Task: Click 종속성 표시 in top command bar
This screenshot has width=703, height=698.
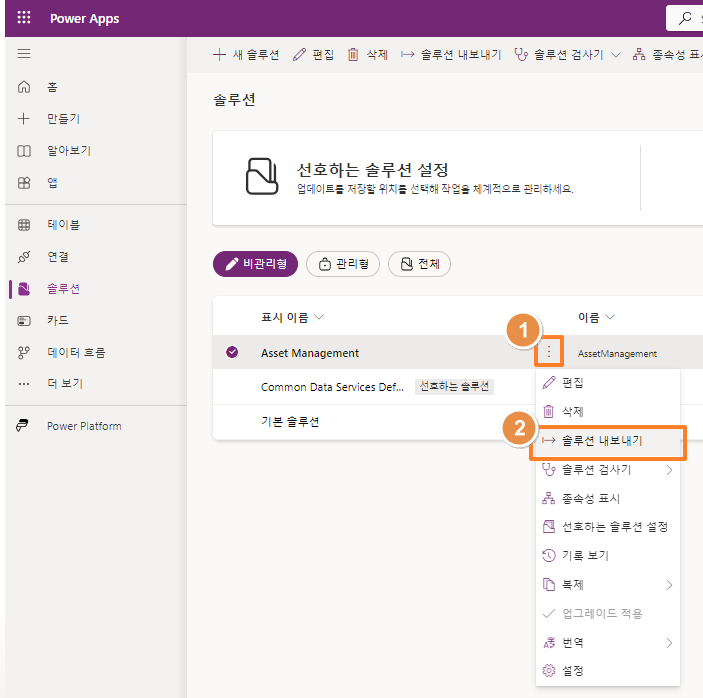Action: (667, 55)
